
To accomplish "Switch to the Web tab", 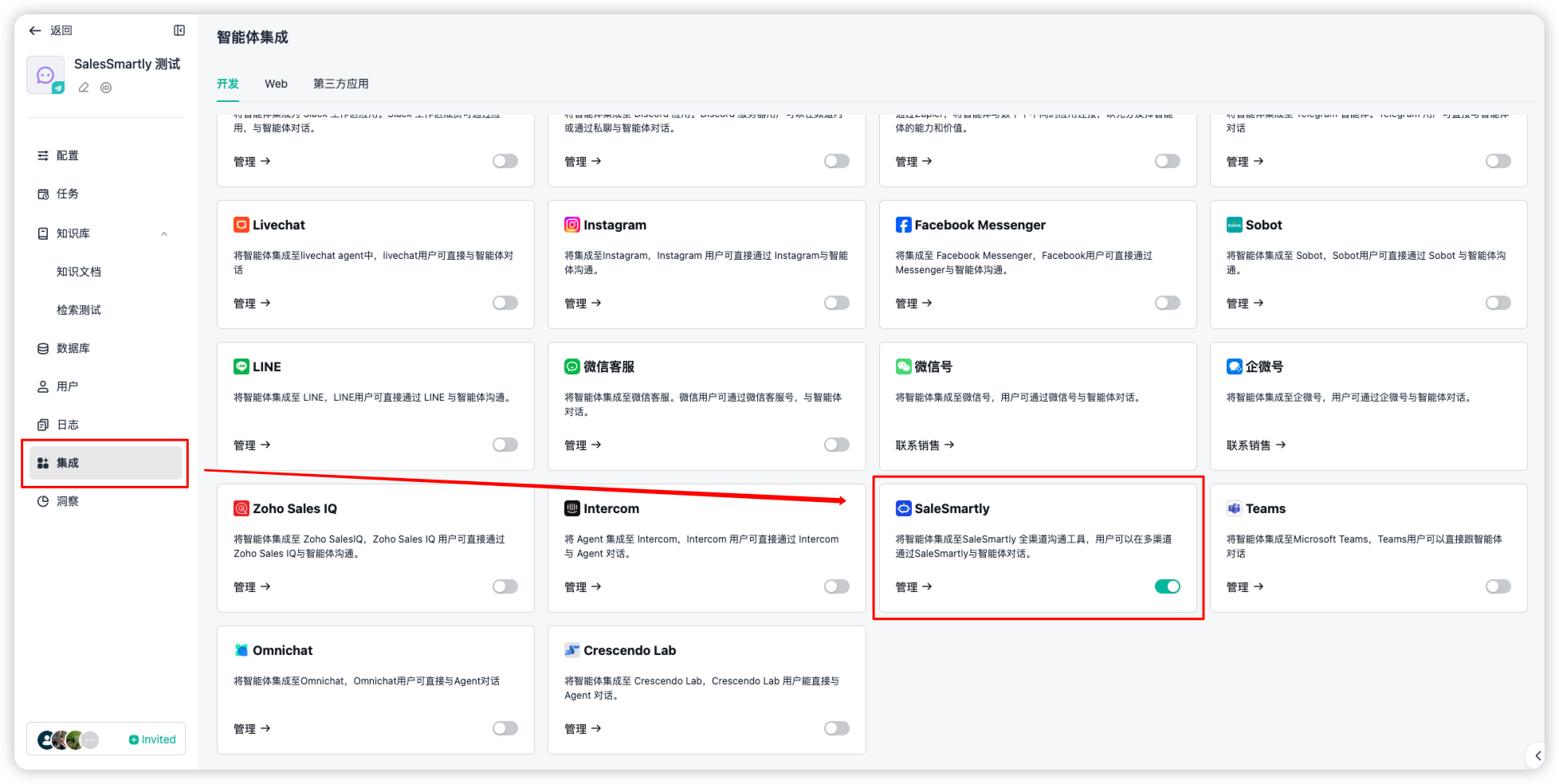I will pyautogui.click(x=276, y=84).
